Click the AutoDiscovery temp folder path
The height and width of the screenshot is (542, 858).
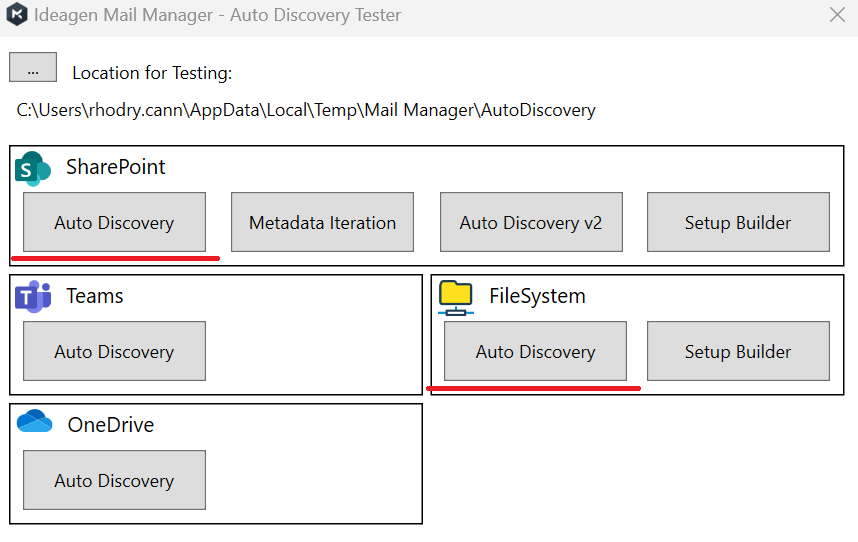306,110
